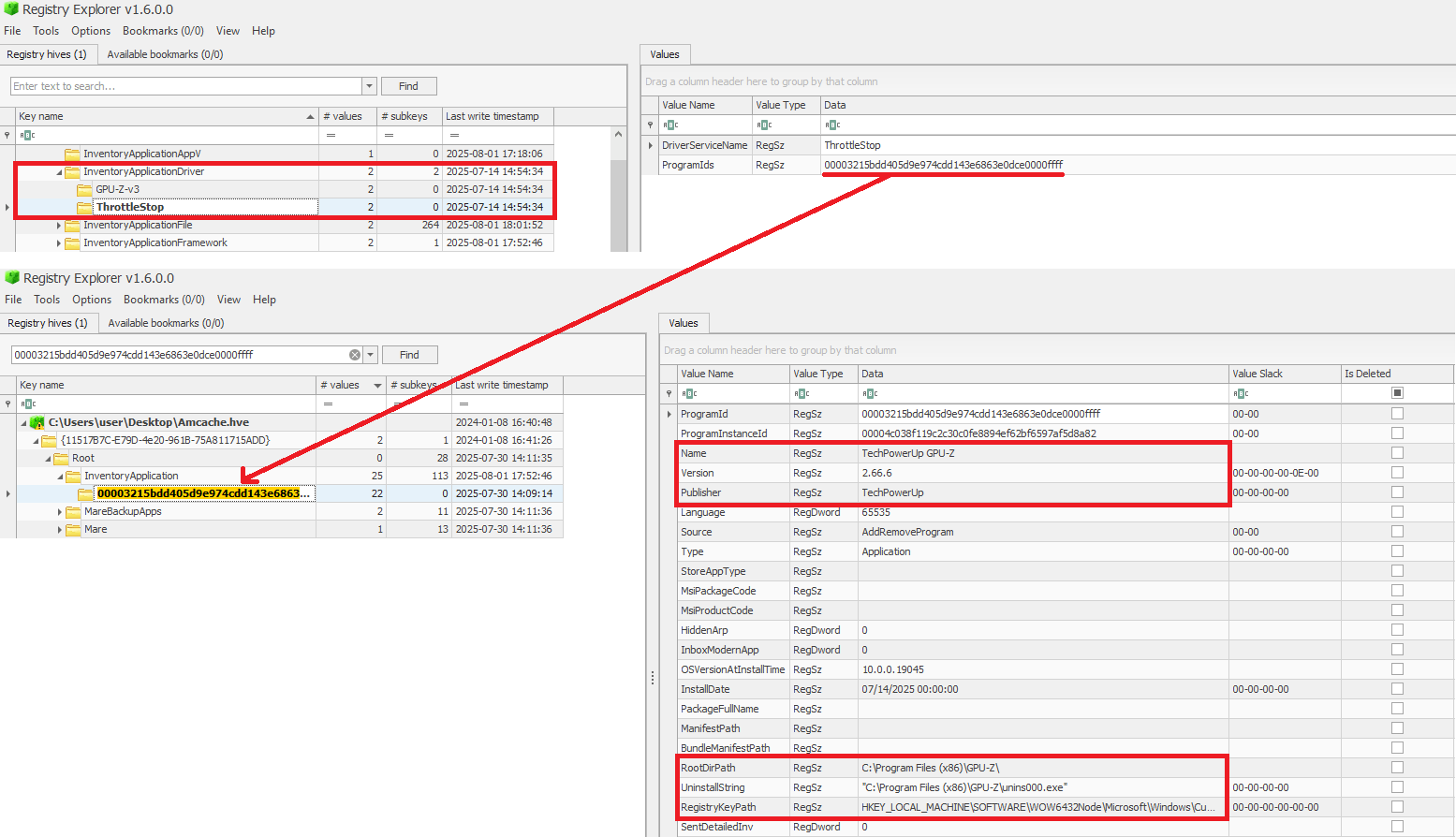Click the folder icon beside GPU-Z-v3
1456x837 pixels.
(x=84, y=189)
